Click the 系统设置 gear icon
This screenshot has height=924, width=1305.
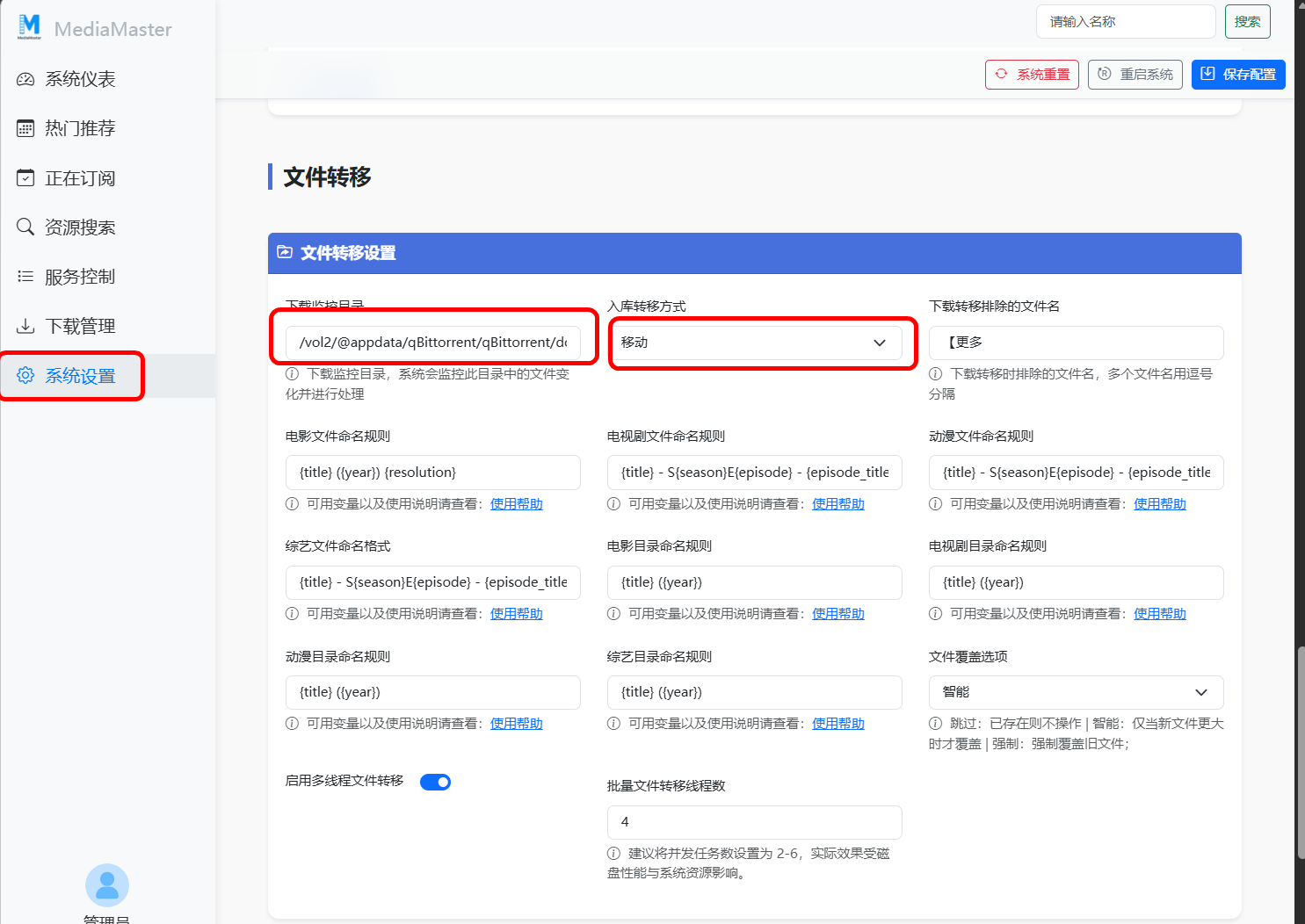coord(26,375)
